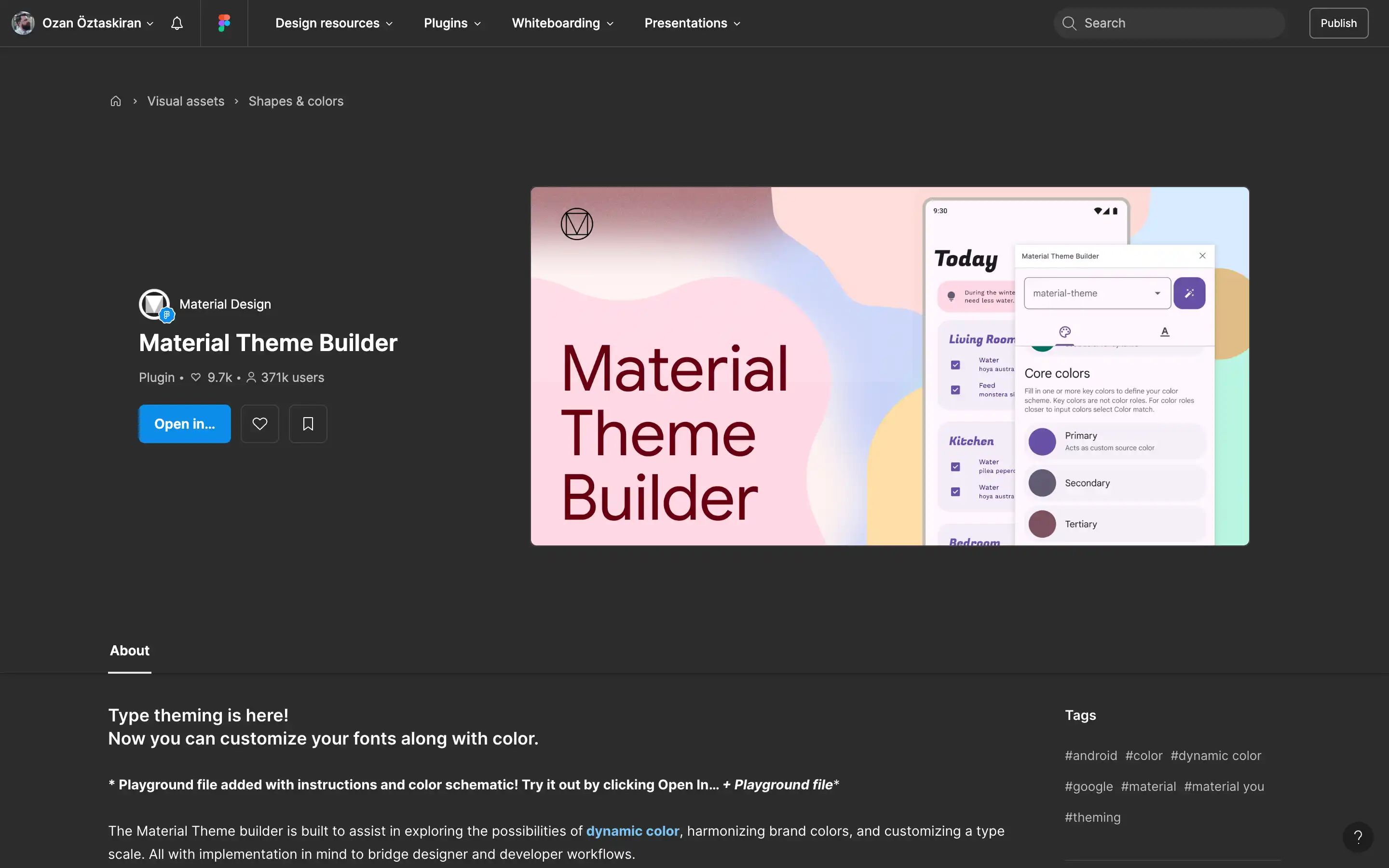Image resolution: width=1389 pixels, height=868 pixels.
Task: Click the Tags heading
Action: pyautogui.click(x=1080, y=715)
